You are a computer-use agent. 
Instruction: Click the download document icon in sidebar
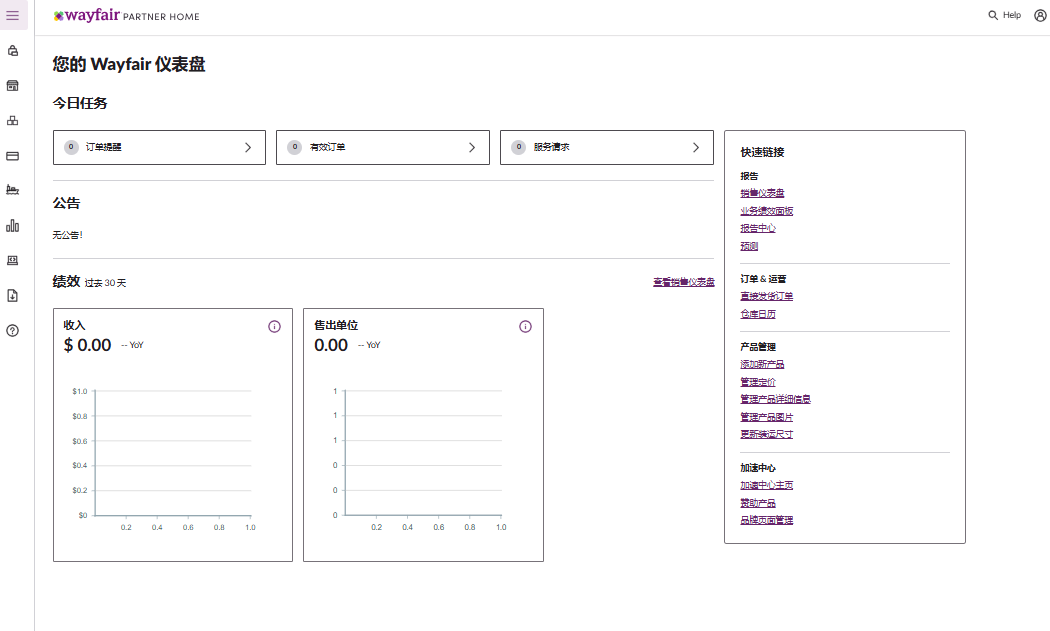tap(13, 295)
